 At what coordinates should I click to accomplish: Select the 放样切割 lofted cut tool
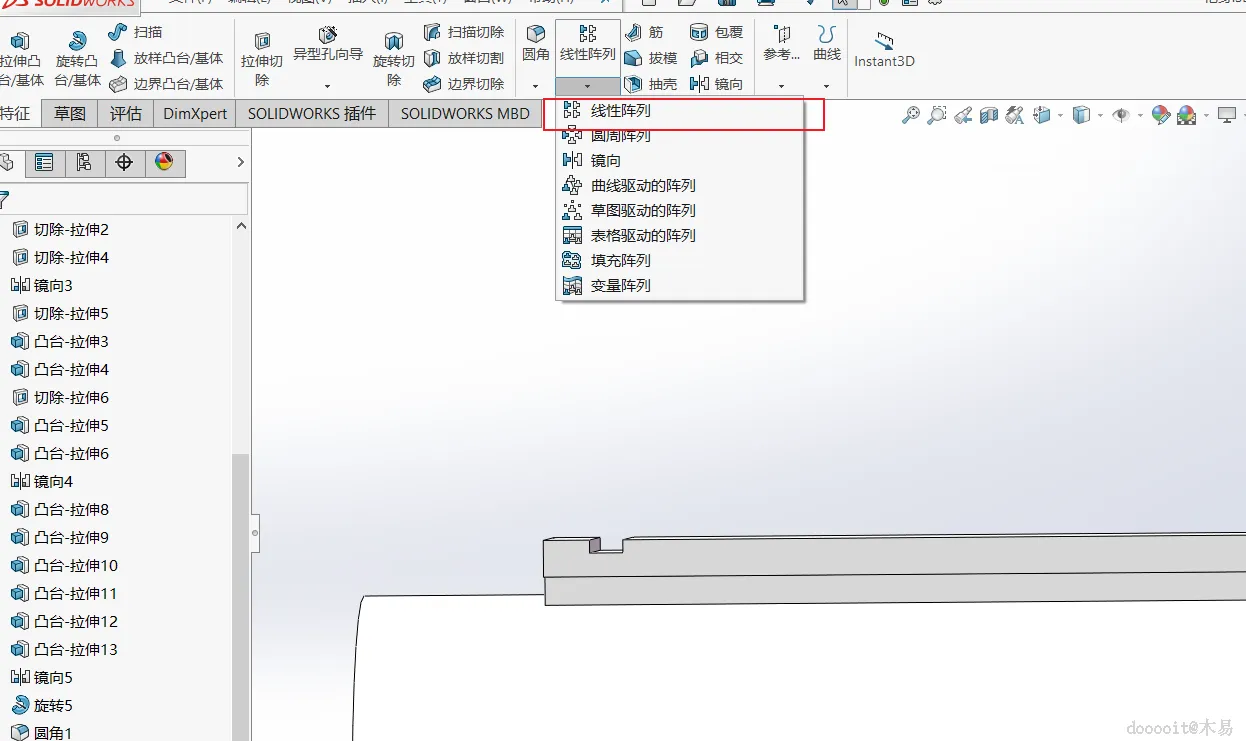pyautogui.click(x=463, y=58)
